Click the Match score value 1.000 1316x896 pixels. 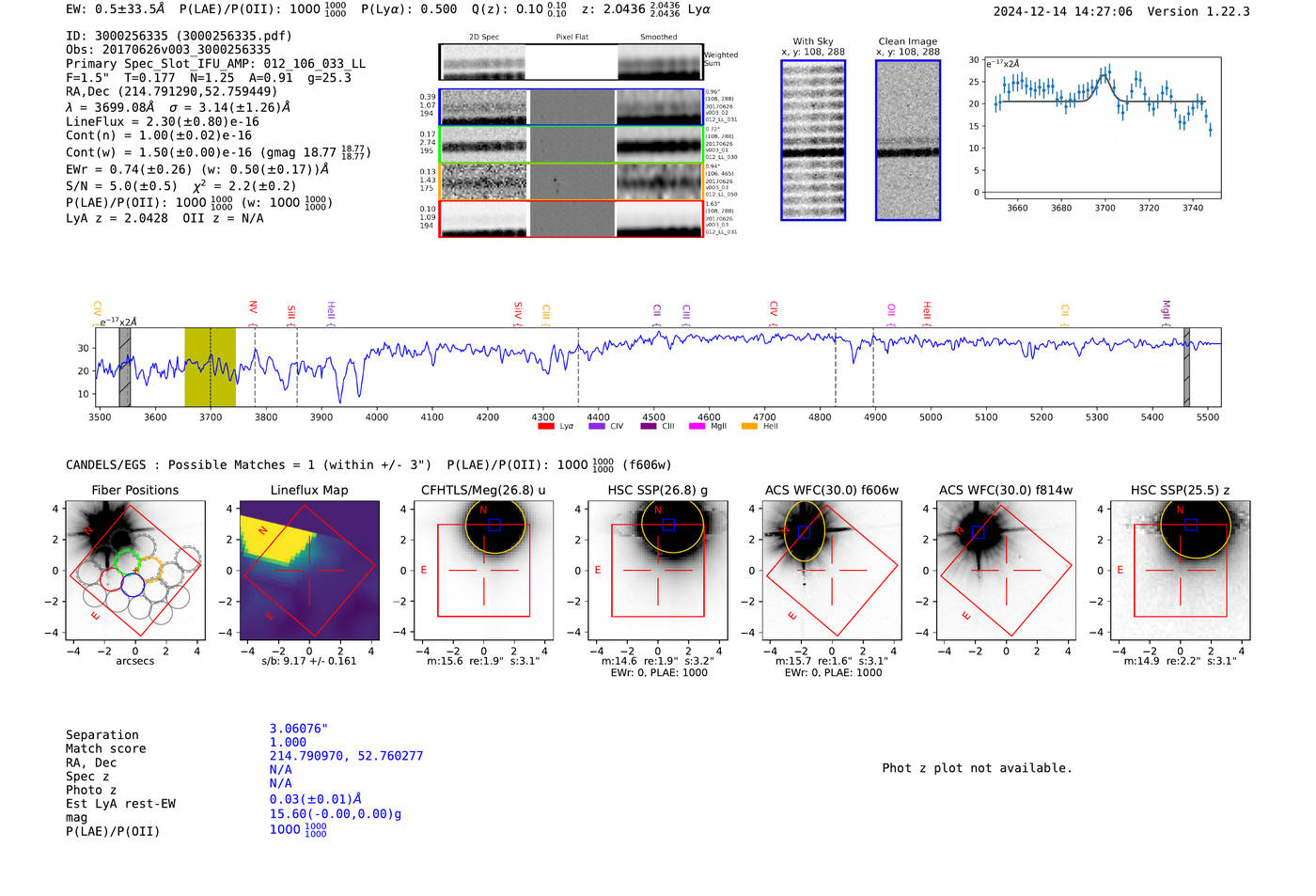click(x=288, y=742)
